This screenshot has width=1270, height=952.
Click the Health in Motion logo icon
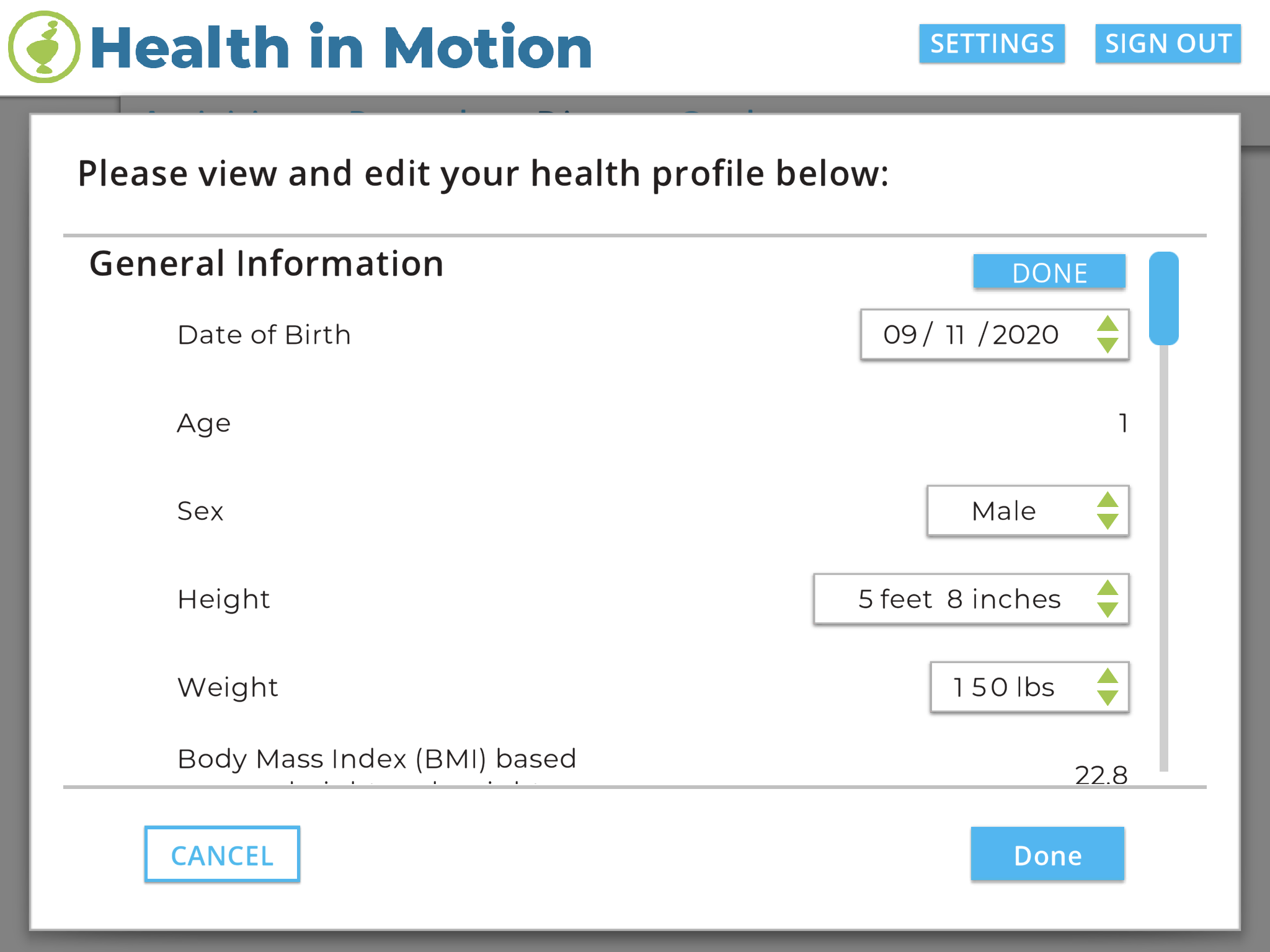(44, 47)
